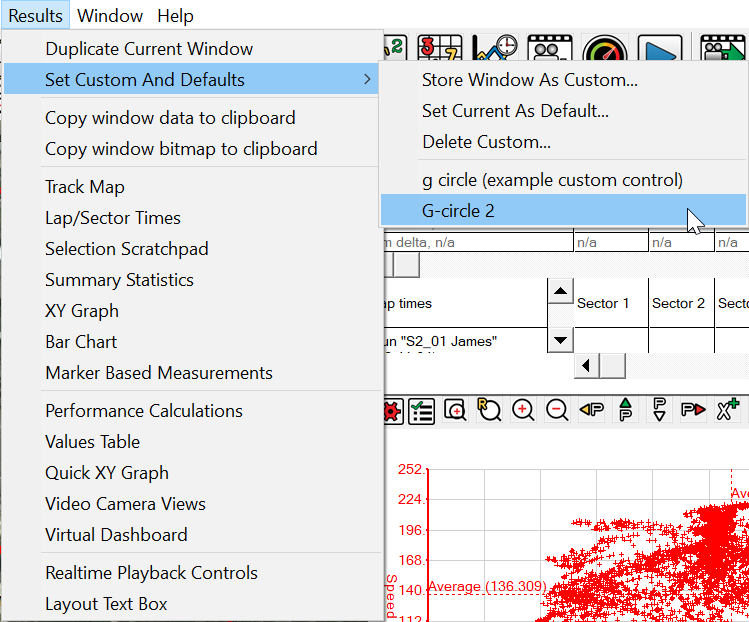
Task: Click the graph with clock toolbar icon
Action: point(494,49)
